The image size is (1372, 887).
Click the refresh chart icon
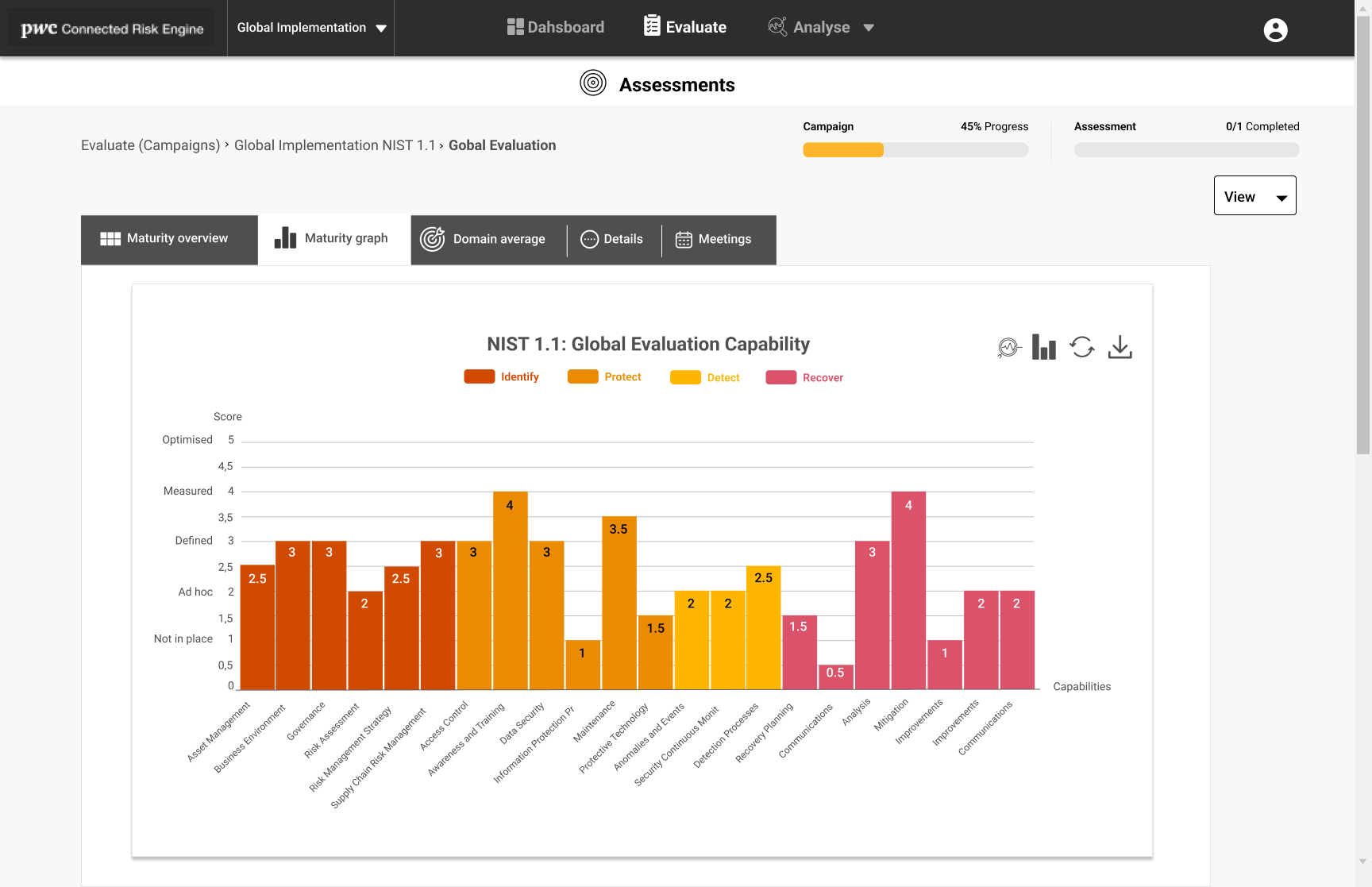pos(1081,347)
